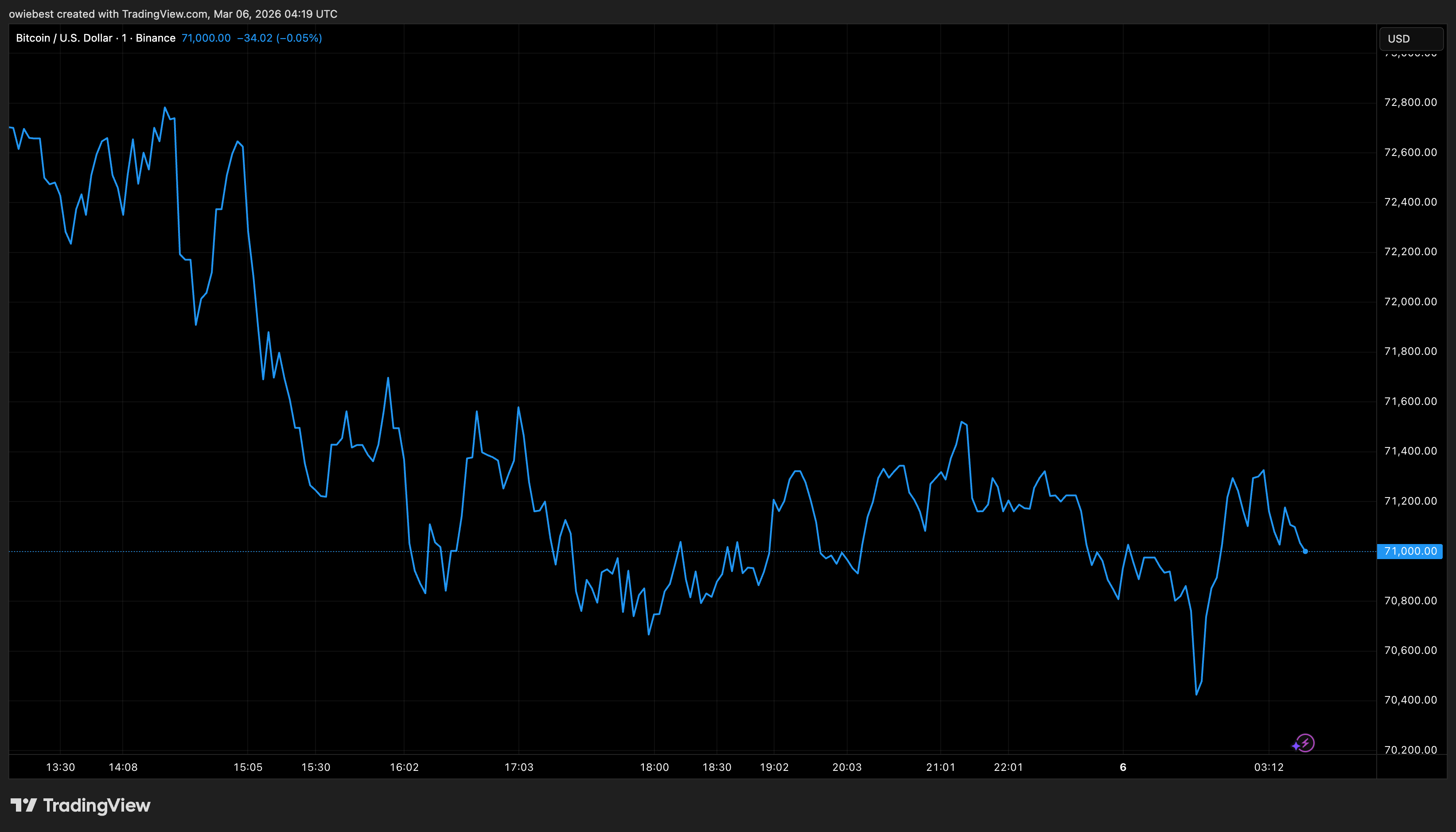
Task: Click the 70,400.00 price scale label
Action: (1410, 700)
